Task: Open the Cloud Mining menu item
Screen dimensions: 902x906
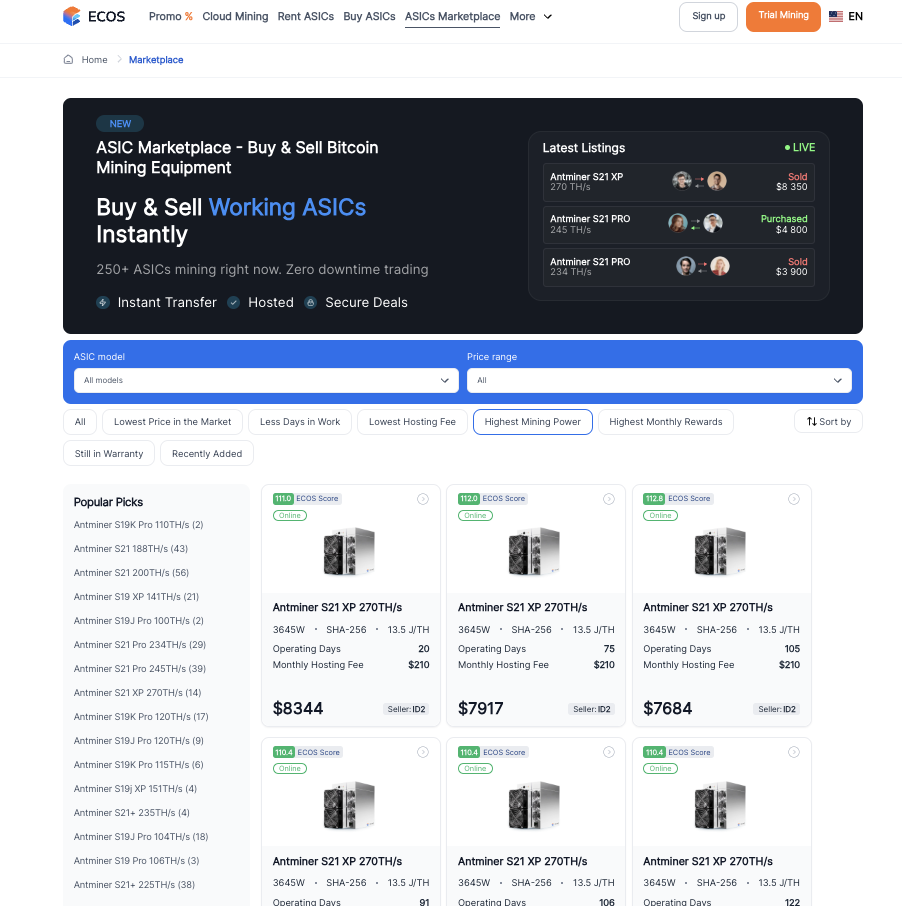Action: coord(235,17)
